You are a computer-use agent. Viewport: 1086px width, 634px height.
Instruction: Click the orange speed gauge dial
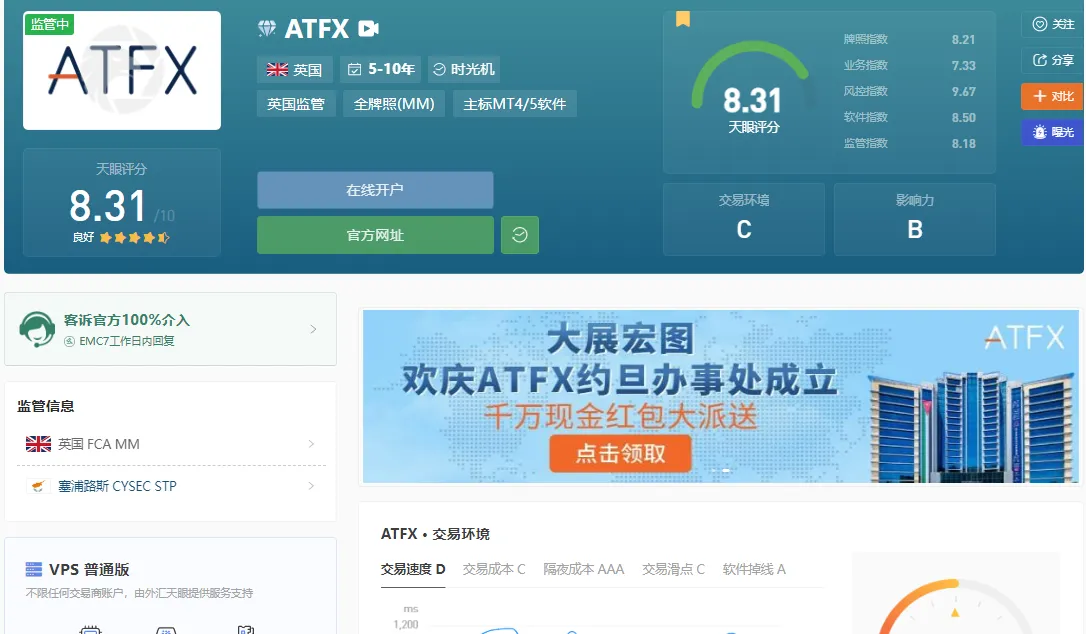956,606
